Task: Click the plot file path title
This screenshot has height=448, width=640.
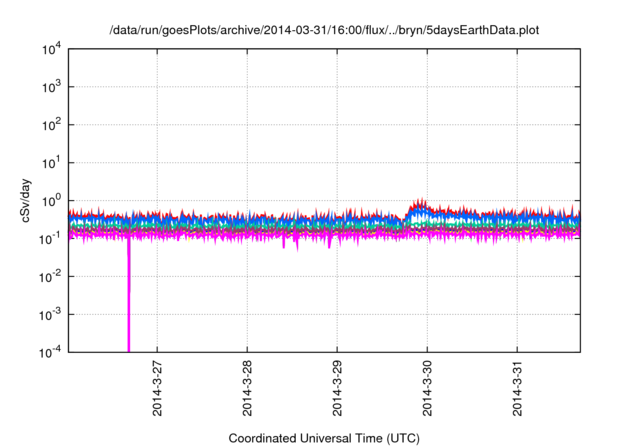Action: (324, 30)
